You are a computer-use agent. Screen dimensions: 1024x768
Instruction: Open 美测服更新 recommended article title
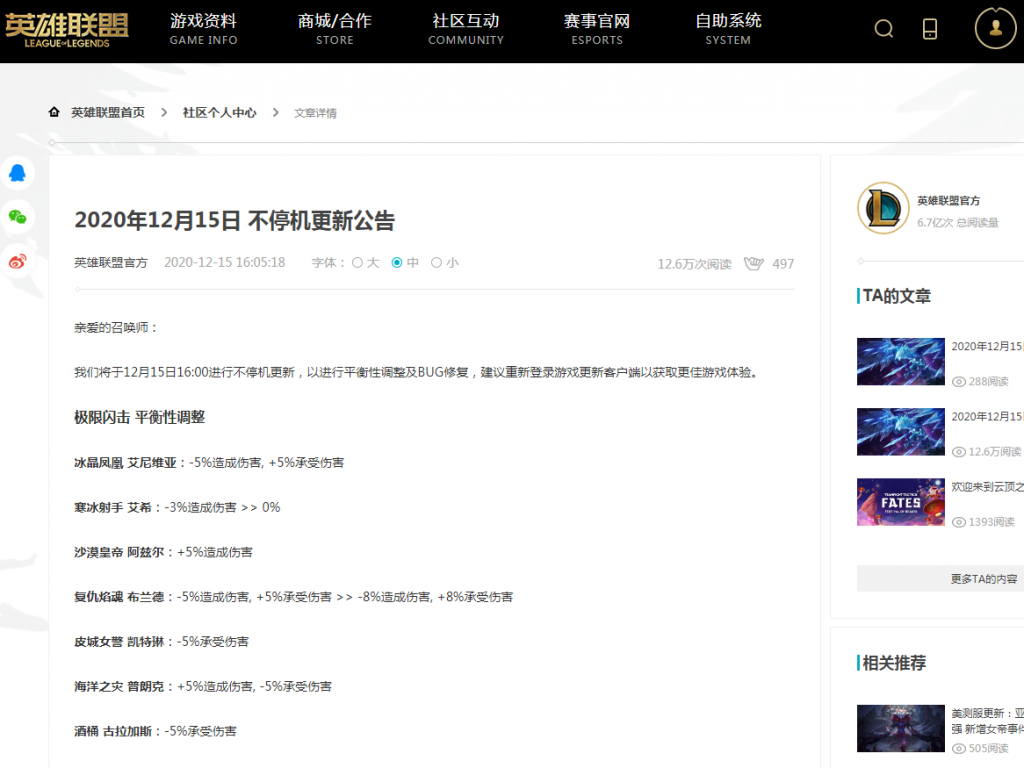(987, 721)
